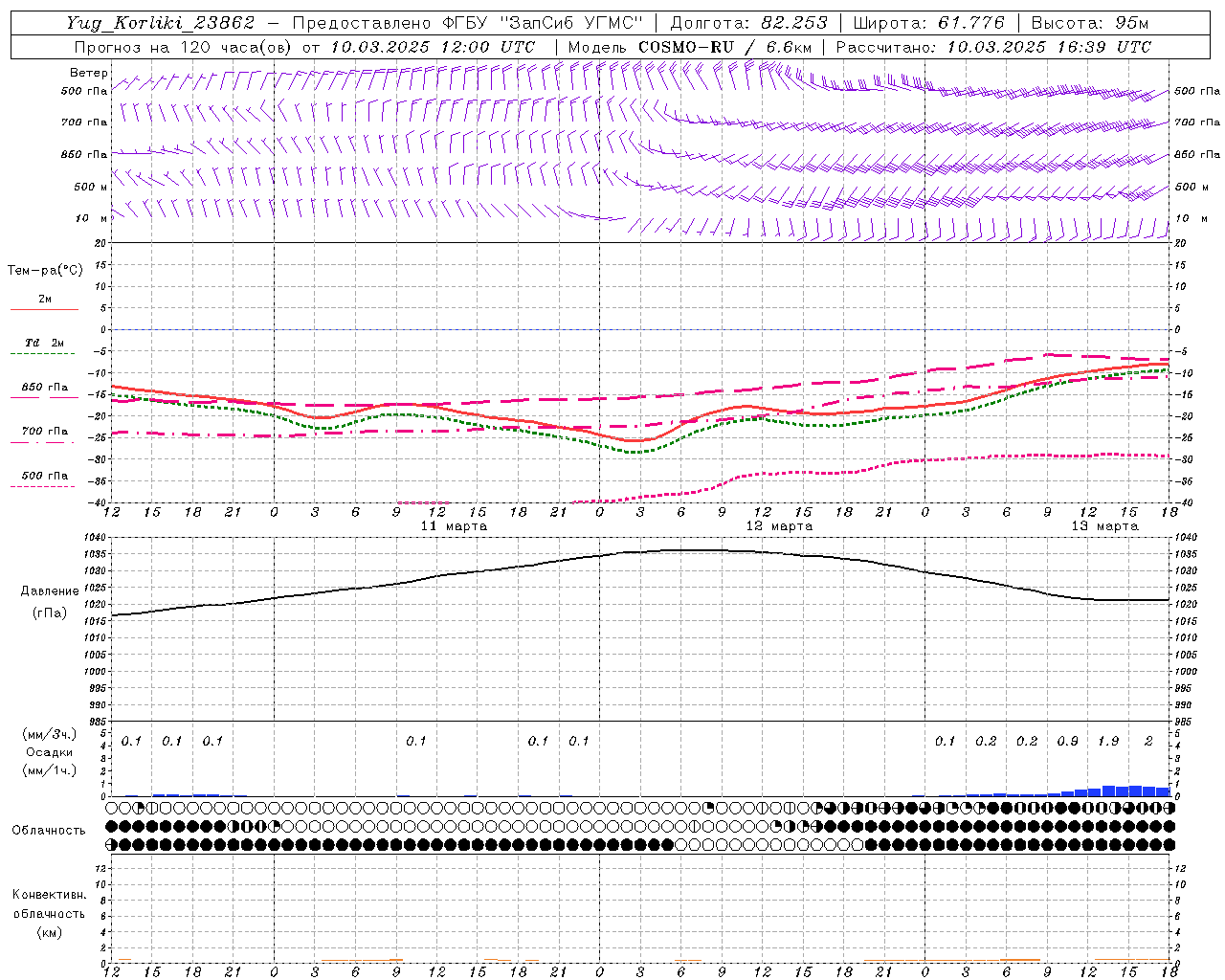The height and width of the screenshot is (980, 1225).
Task: Select the "700 гПа" temperature legend entry
Action: point(45,431)
